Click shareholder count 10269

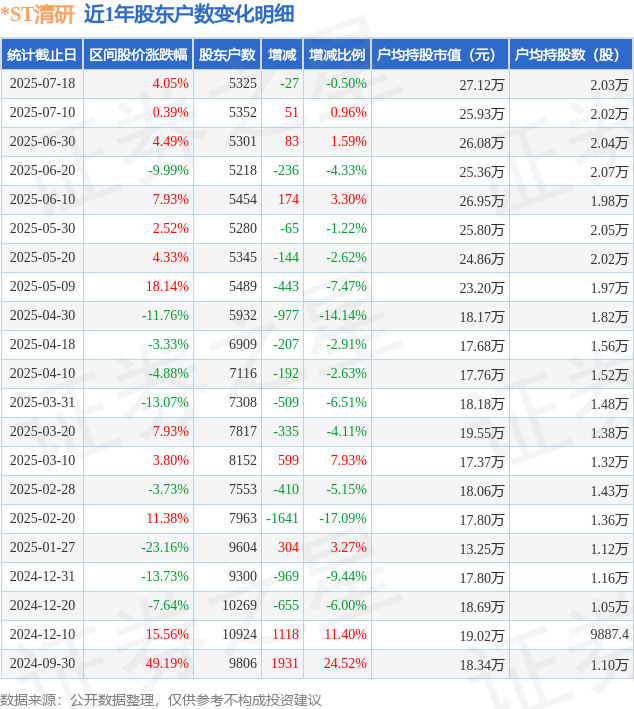coord(240,605)
